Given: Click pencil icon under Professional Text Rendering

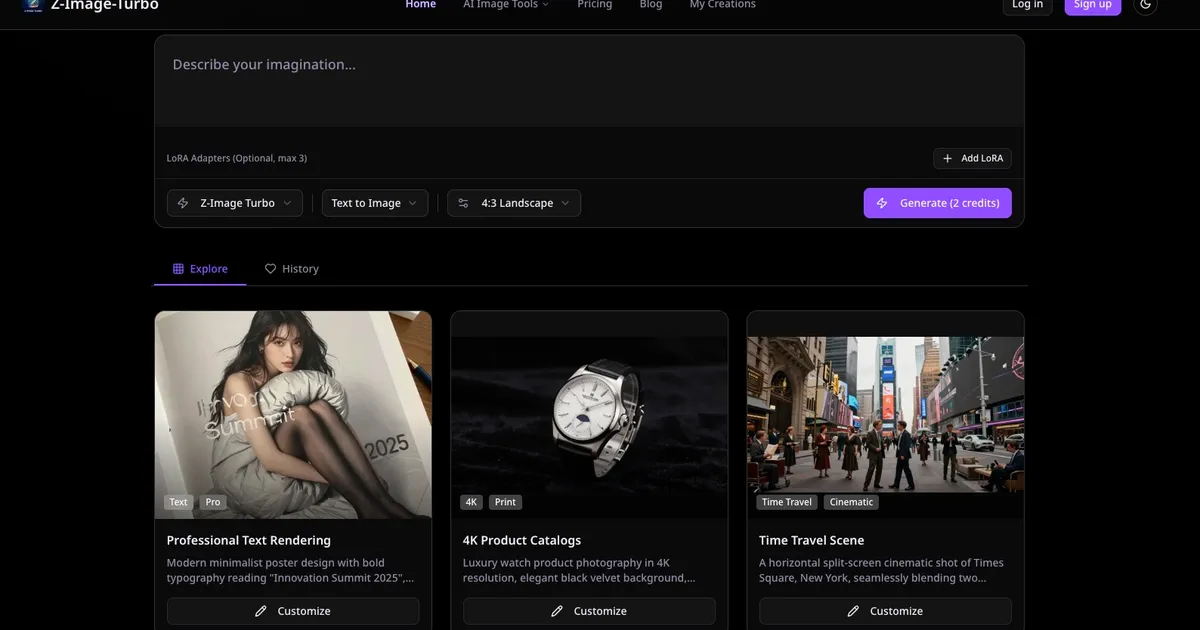Looking at the screenshot, I should (x=261, y=611).
